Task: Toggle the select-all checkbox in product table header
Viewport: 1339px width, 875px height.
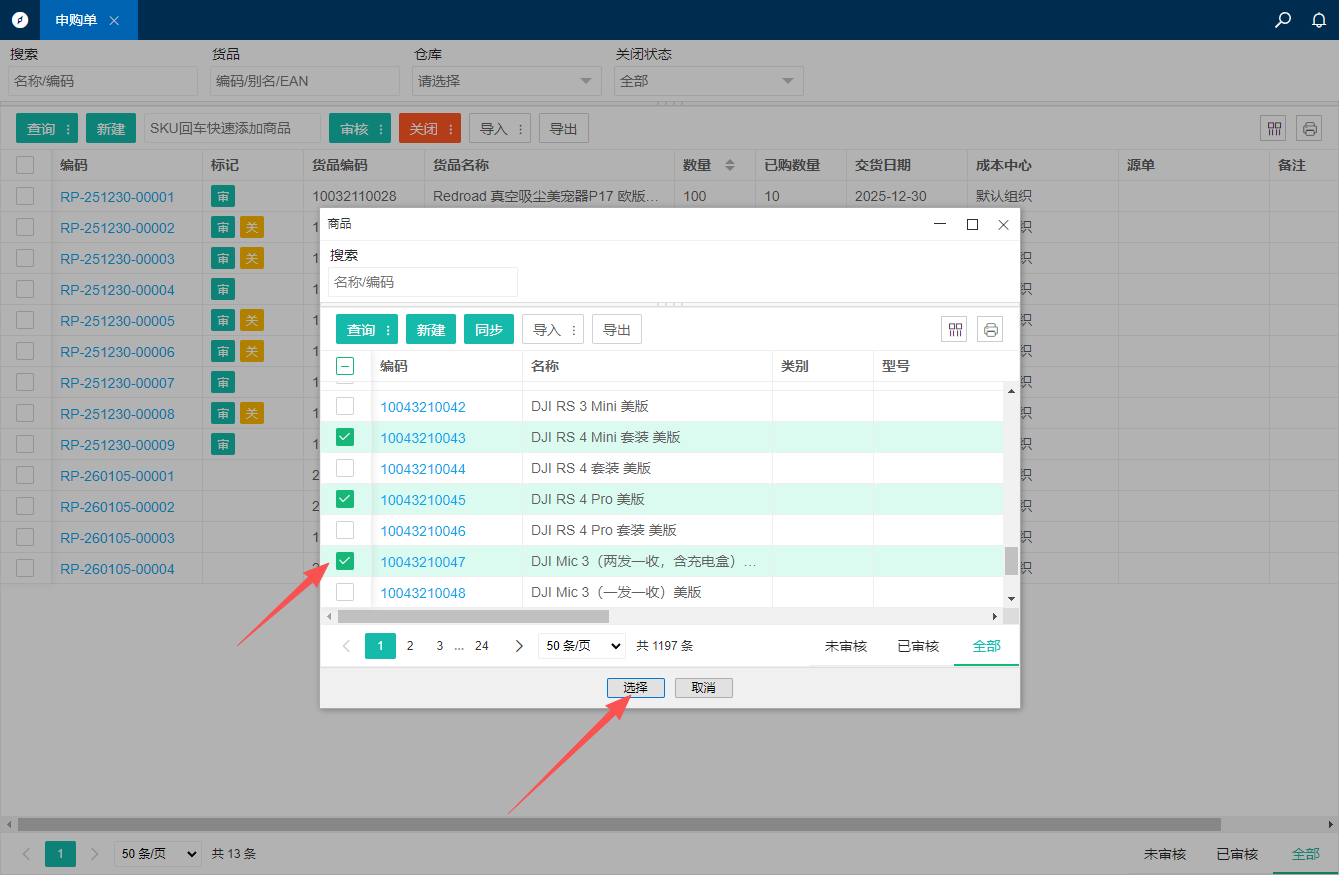Action: coord(345,366)
